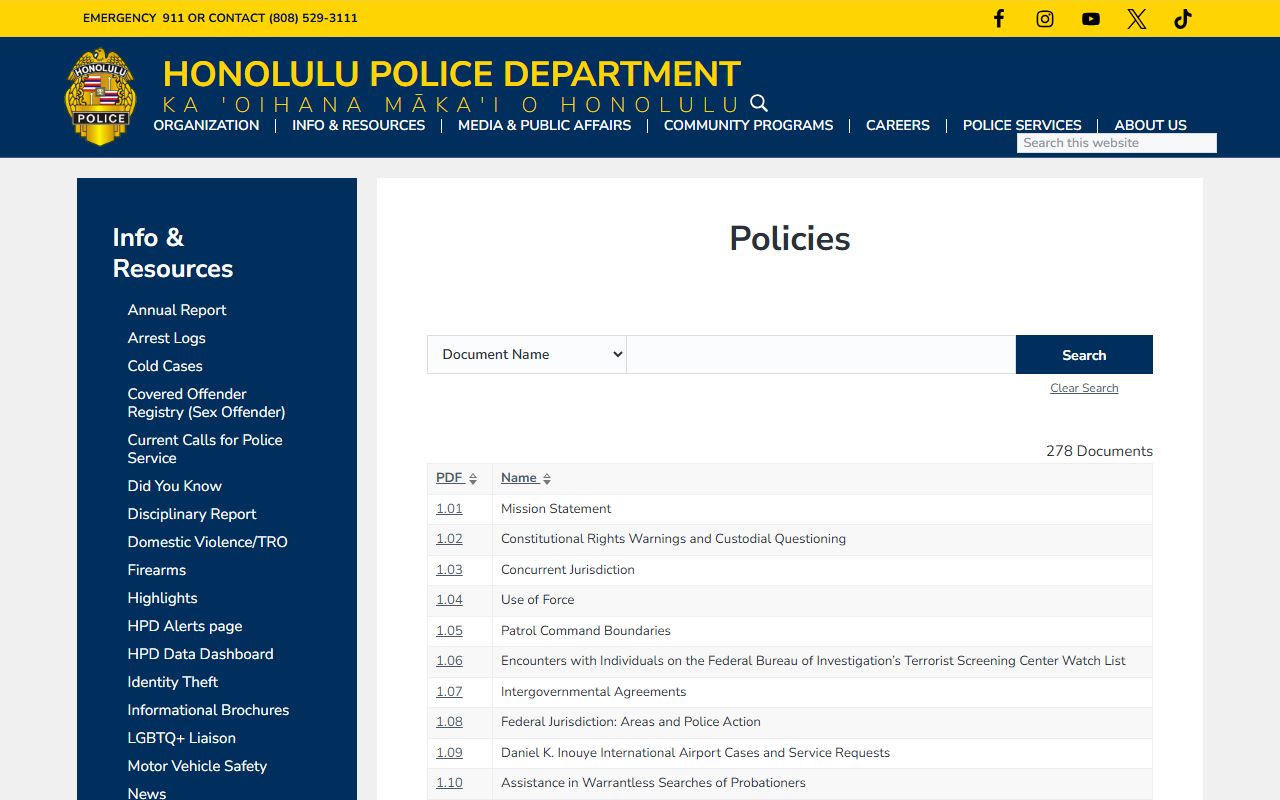Select the Mission Statement row text

click(x=556, y=509)
